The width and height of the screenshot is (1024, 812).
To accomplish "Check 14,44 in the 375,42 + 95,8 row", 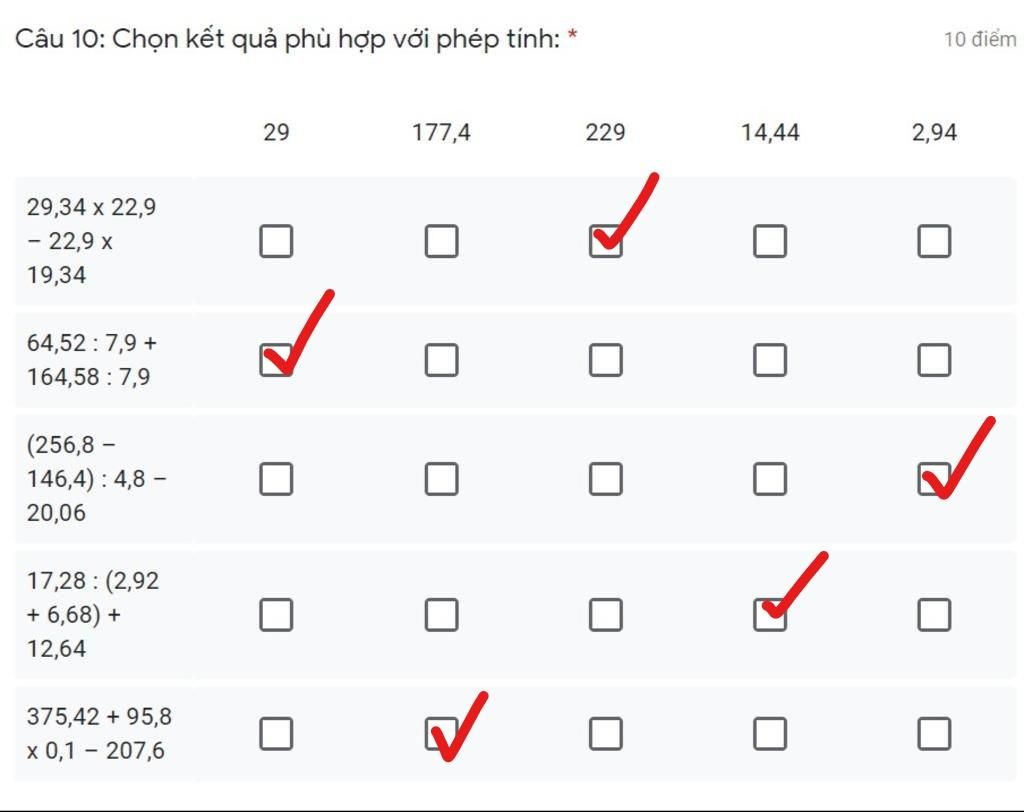I will pyautogui.click(x=770, y=734).
